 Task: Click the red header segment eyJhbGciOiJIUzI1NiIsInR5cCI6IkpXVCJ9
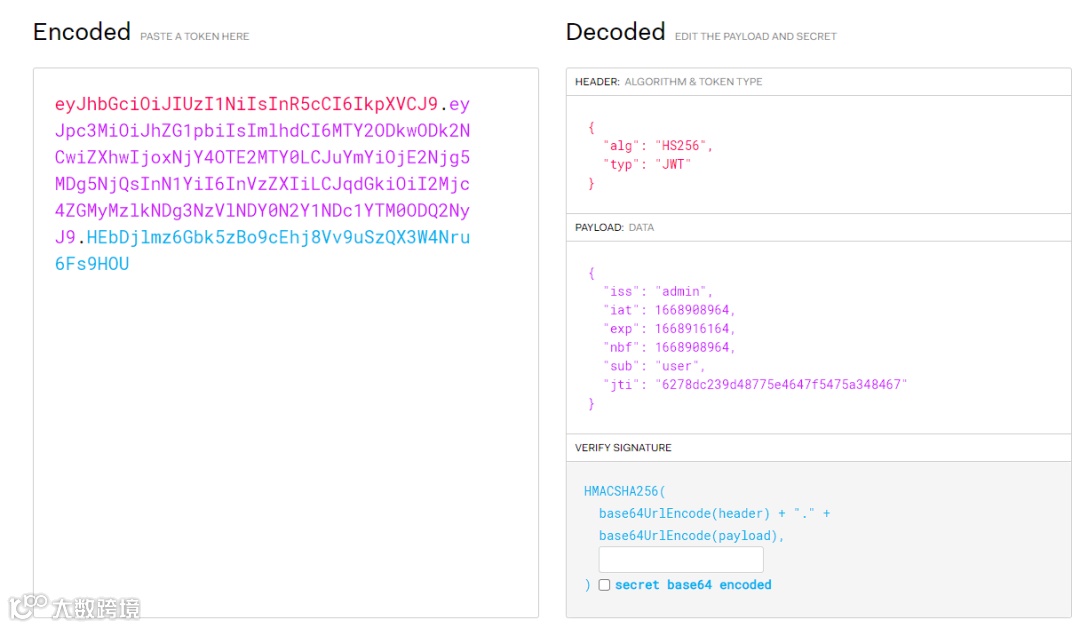[x=246, y=104]
